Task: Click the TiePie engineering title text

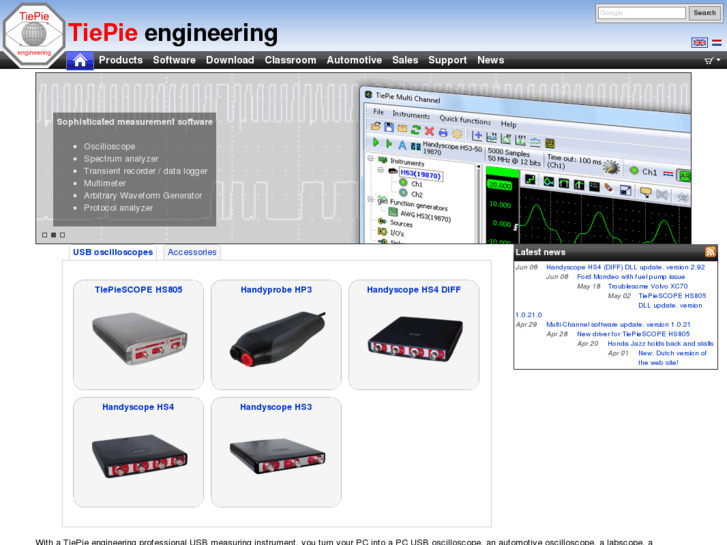Action: click(x=172, y=33)
